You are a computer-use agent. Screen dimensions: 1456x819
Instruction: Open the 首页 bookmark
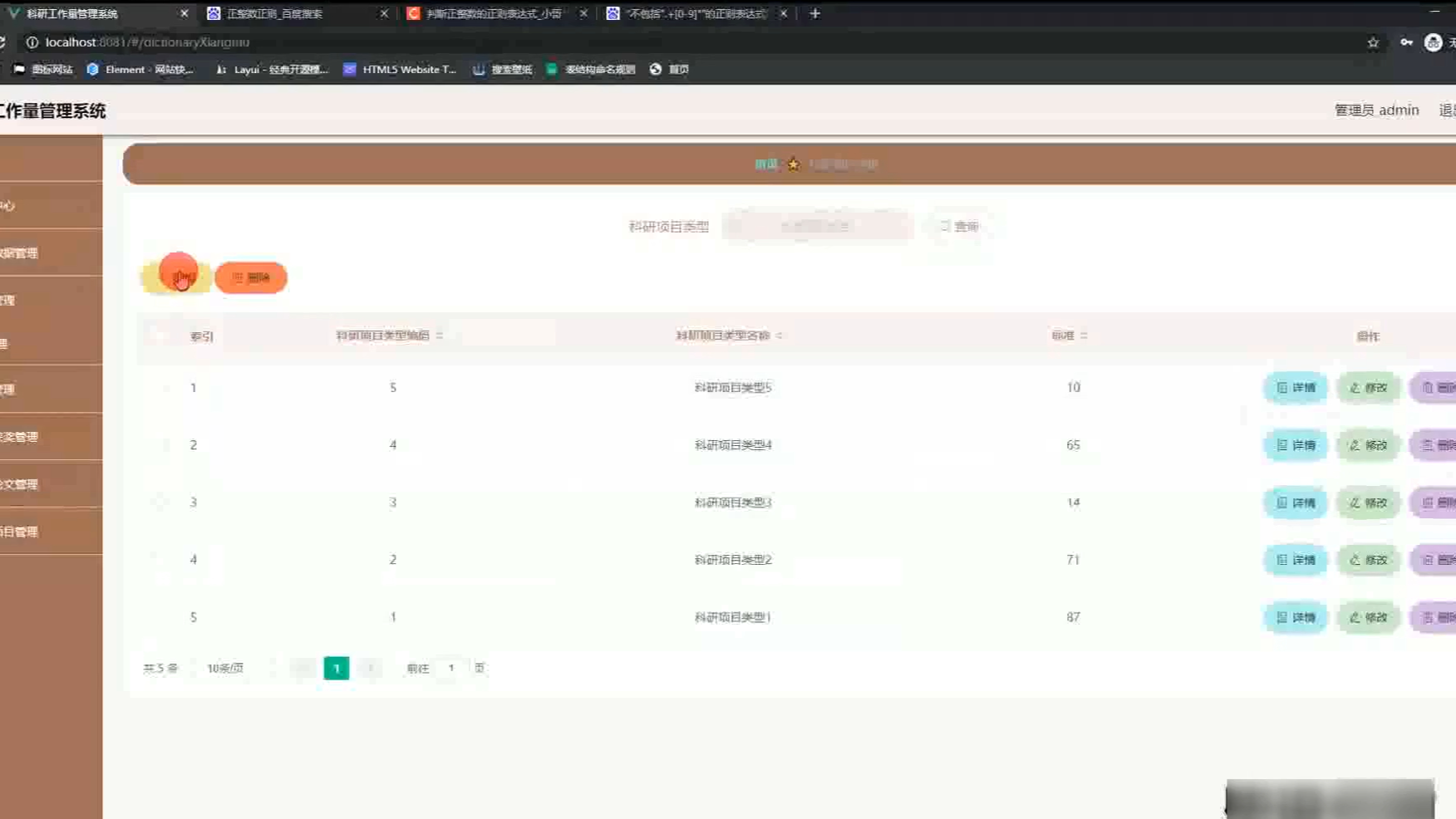669,69
